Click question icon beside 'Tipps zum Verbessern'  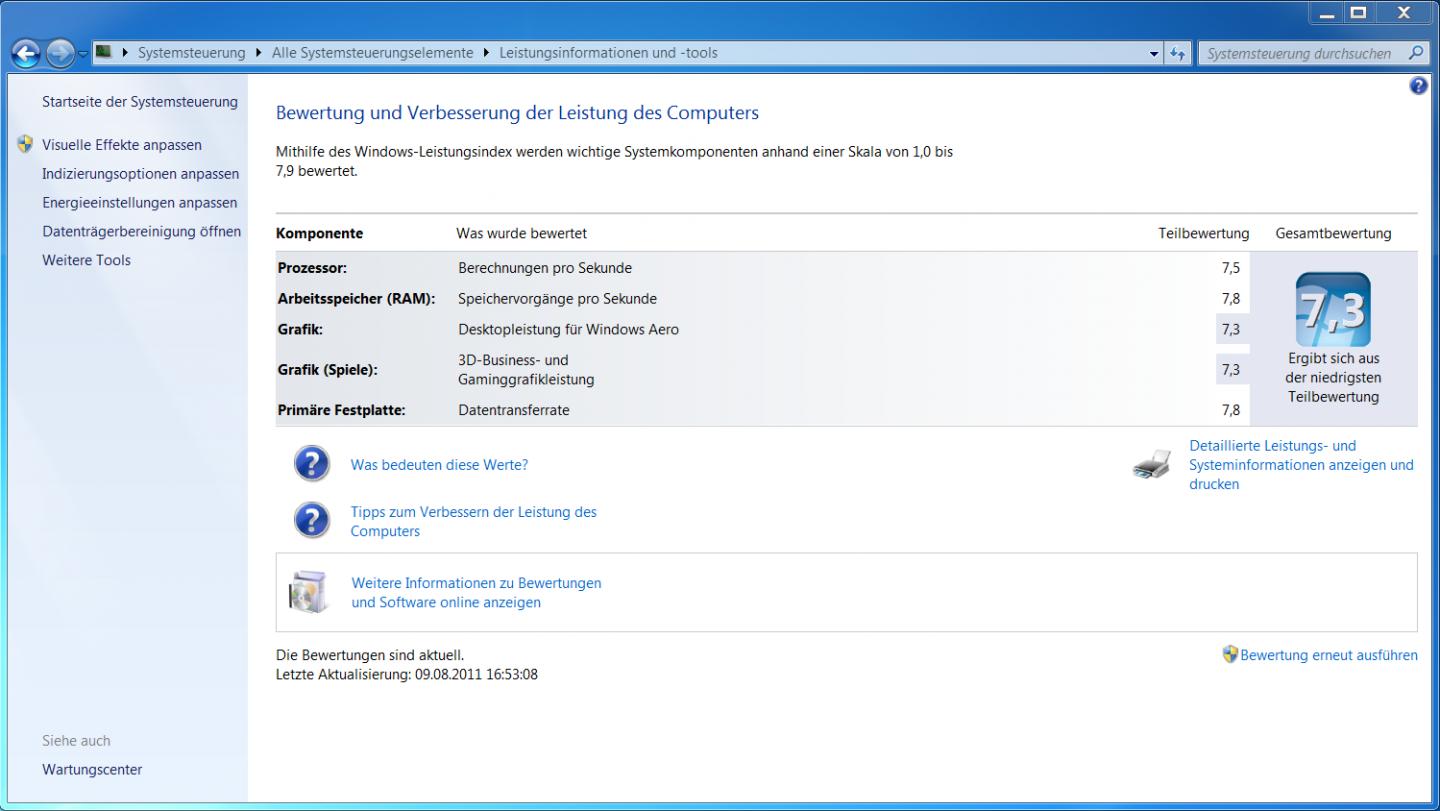tap(312, 521)
